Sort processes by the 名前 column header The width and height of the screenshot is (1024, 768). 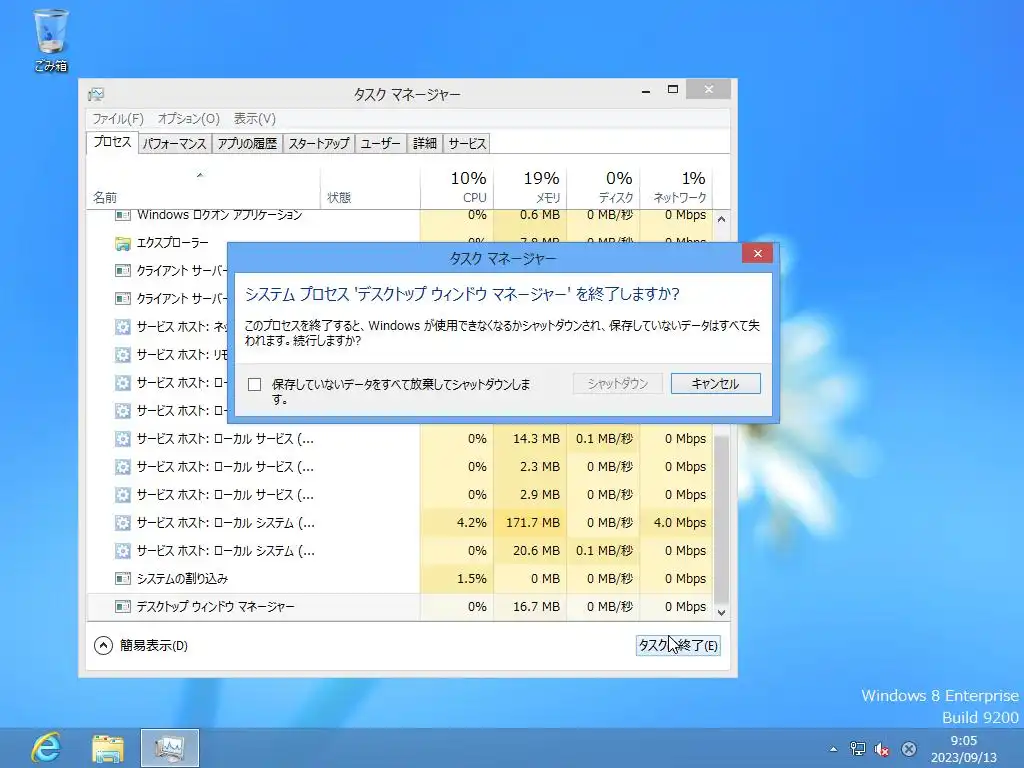[x=203, y=188]
